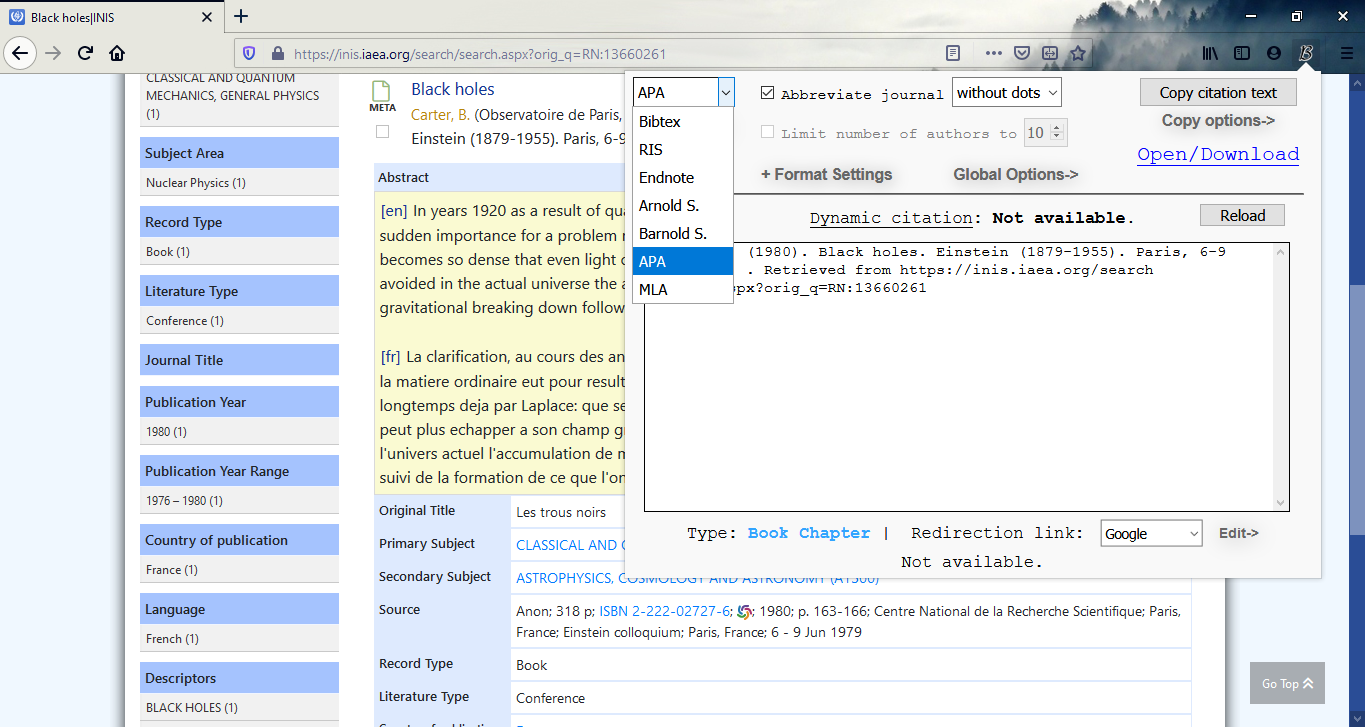The width and height of the screenshot is (1365, 727).
Task: Click the Home icon in toolbar
Action: tap(117, 53)
